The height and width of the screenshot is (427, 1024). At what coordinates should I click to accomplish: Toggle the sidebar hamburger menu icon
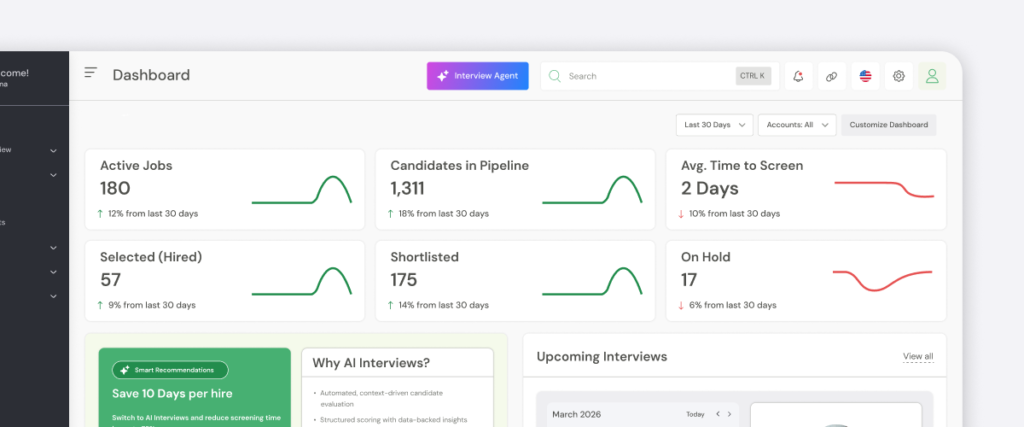91,73
